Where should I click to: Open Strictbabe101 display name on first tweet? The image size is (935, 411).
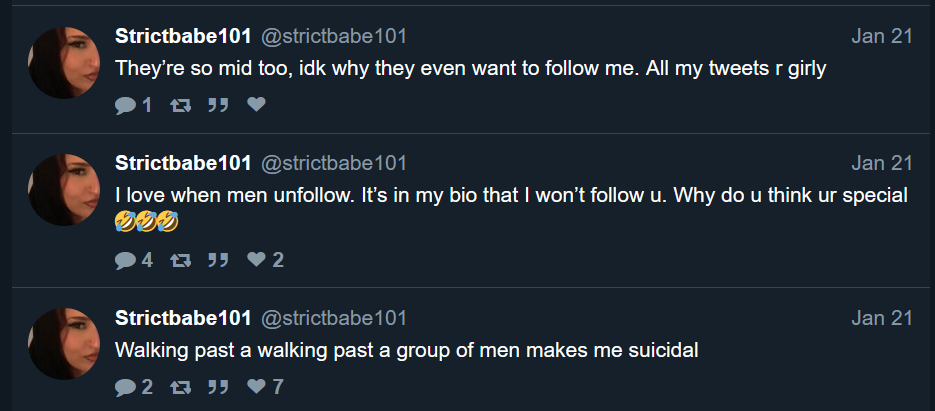pos(183,37)
